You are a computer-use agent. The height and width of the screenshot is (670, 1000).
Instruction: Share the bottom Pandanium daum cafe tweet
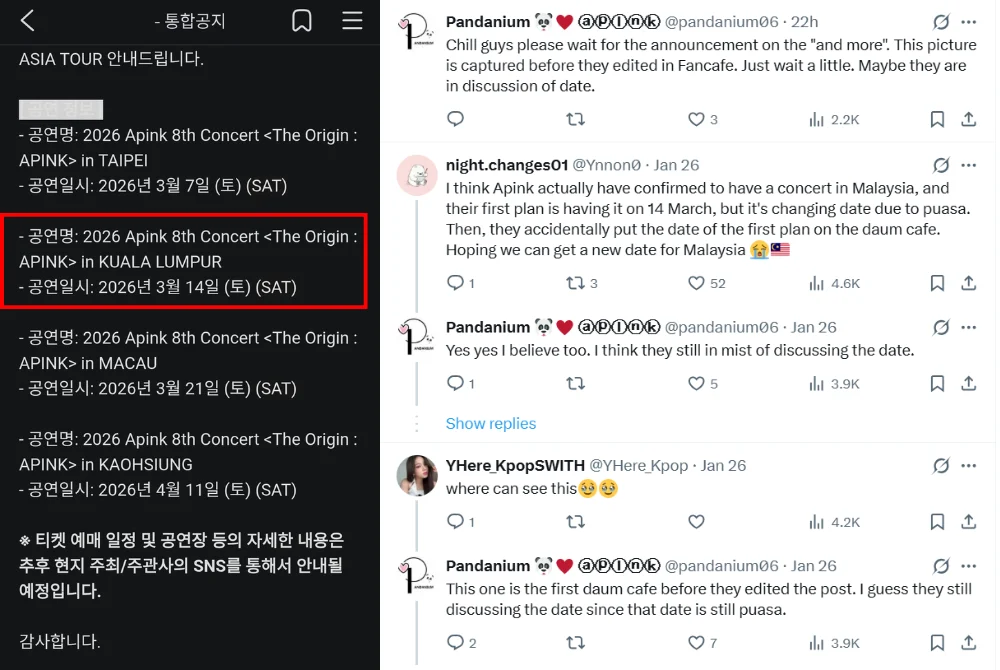968,642
